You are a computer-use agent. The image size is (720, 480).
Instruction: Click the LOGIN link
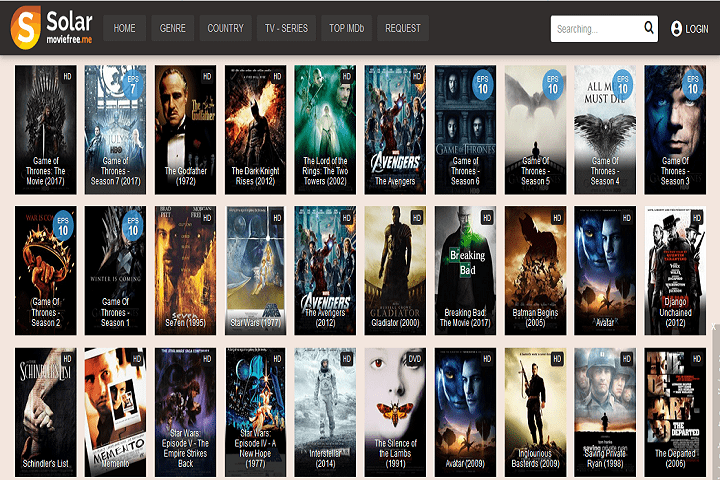697,29
